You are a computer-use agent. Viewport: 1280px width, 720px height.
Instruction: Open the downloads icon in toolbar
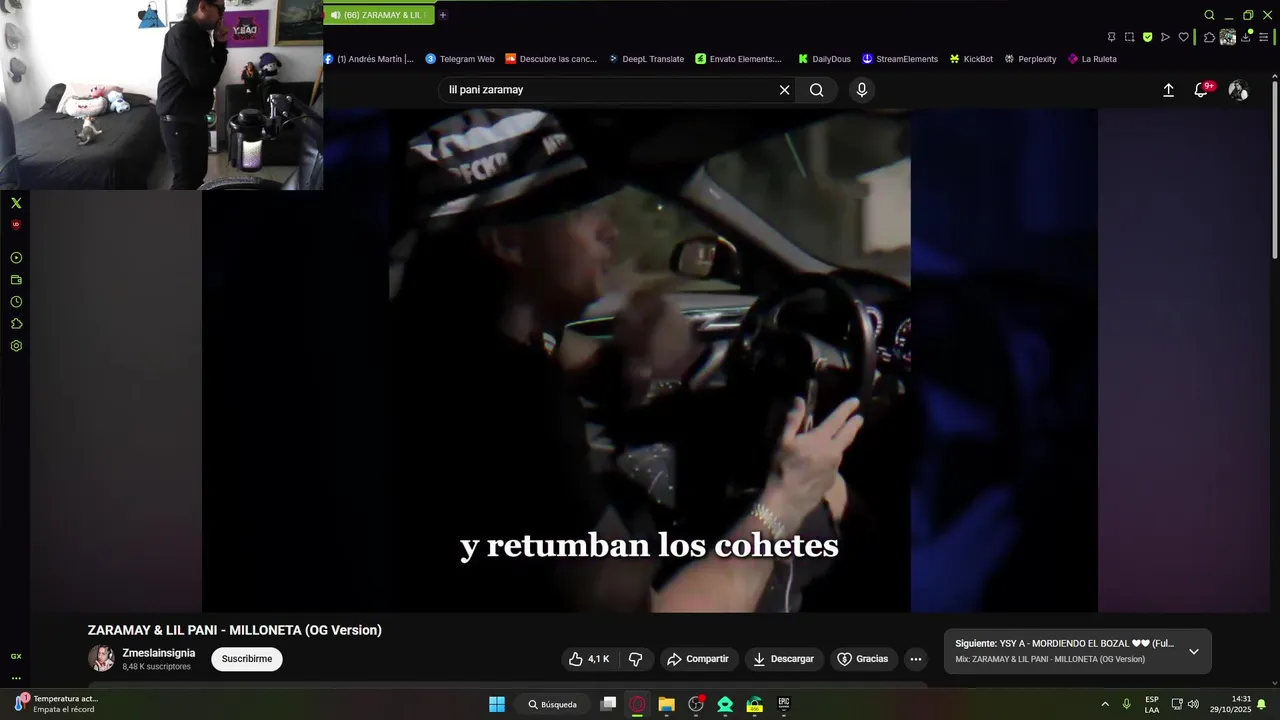pos(1246,37)
